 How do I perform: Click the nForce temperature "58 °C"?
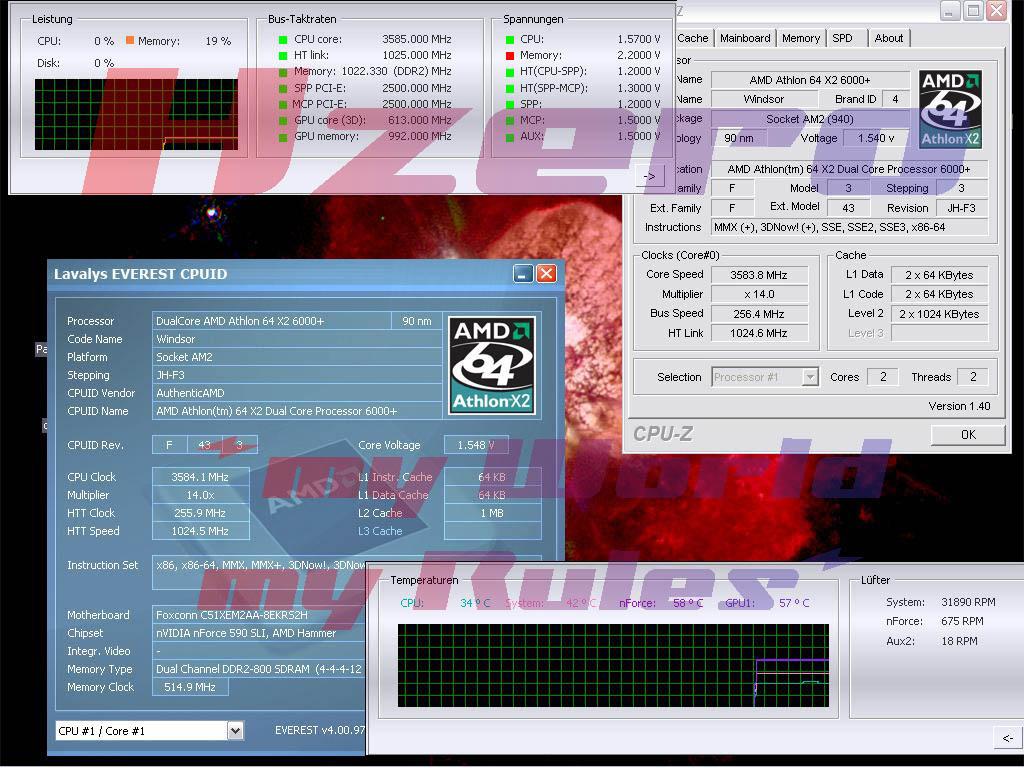(688, 603)
